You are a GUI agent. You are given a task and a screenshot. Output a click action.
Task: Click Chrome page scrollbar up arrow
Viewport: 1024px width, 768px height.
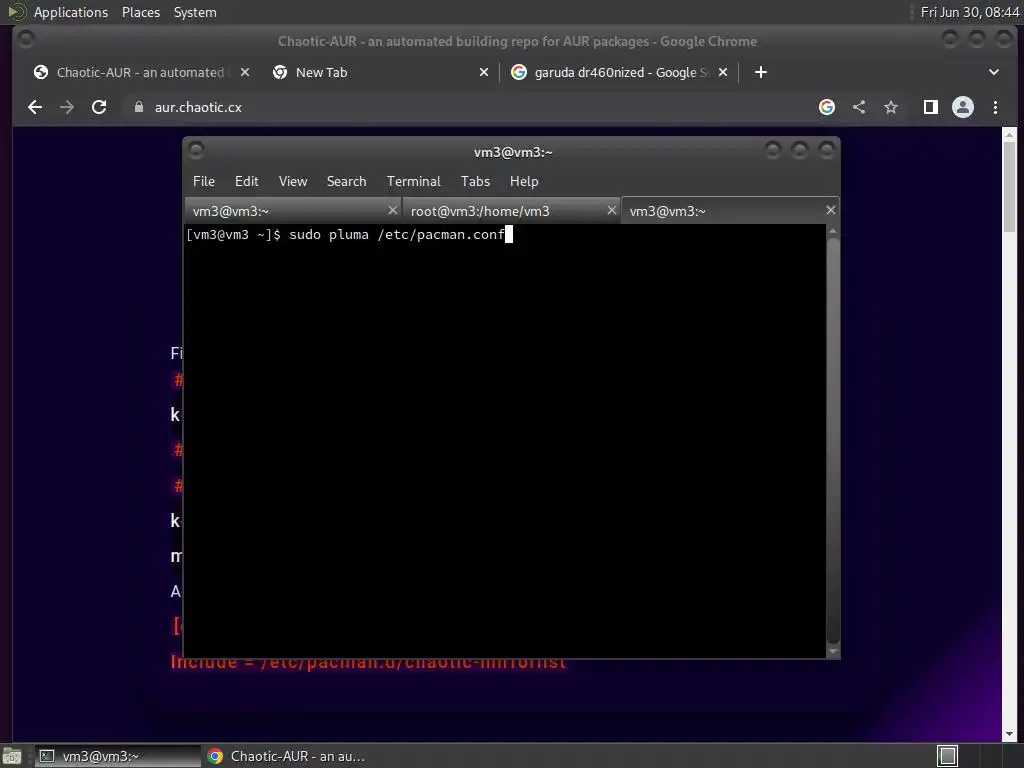pos(1010,135)
